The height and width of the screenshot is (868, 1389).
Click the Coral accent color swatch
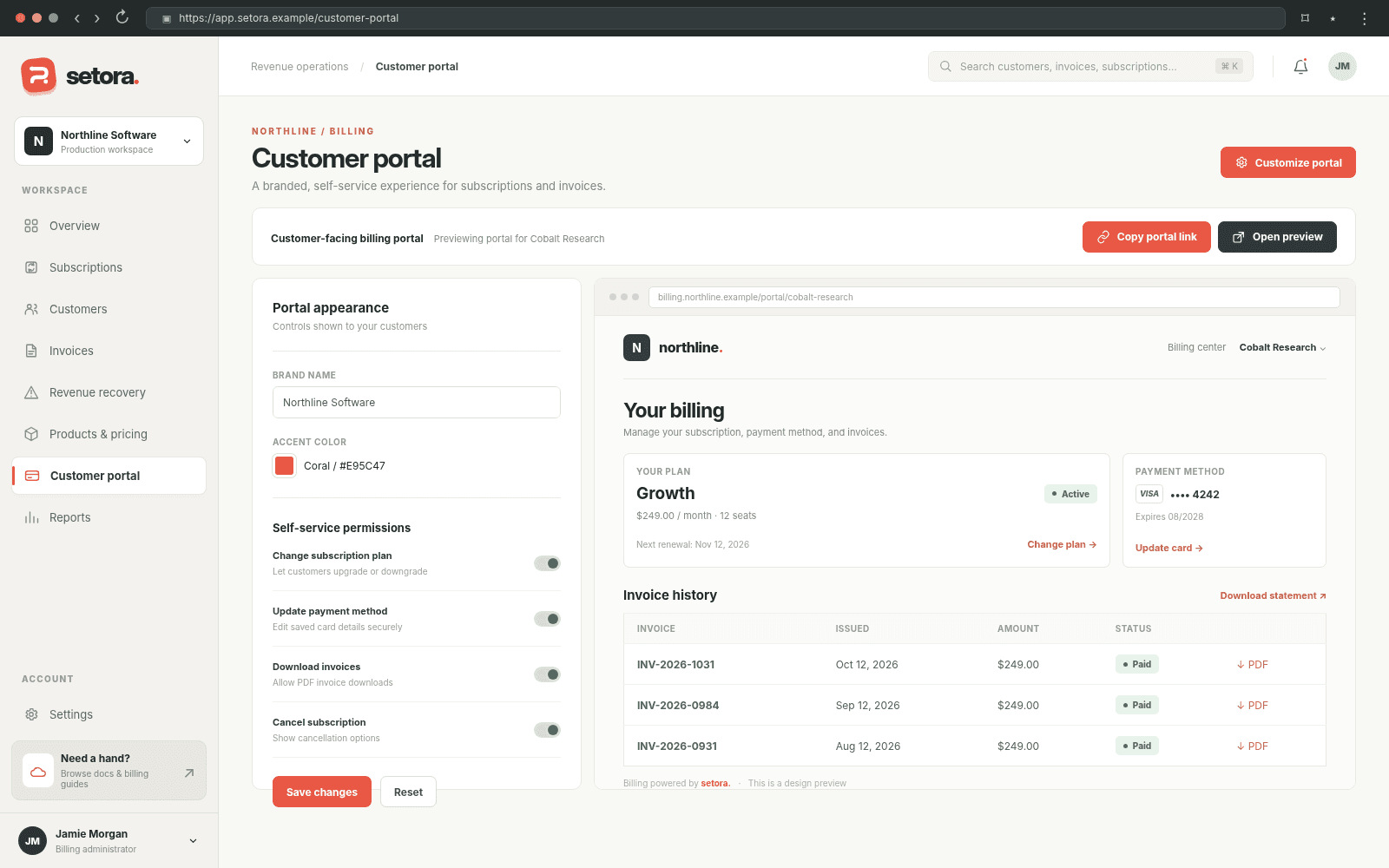click(x=284, y=466)
